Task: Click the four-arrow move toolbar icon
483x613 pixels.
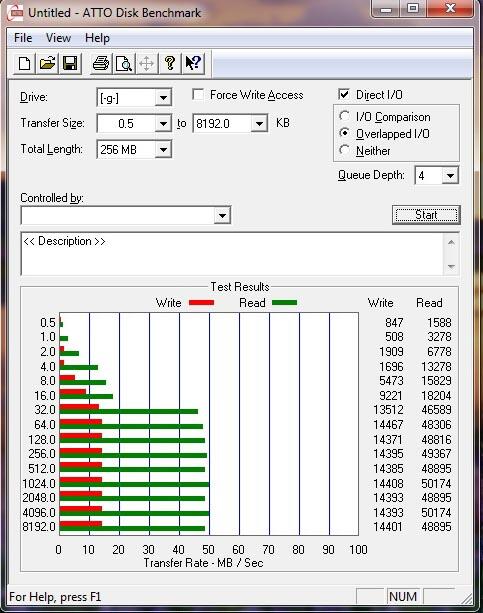Action: [147, 63]
